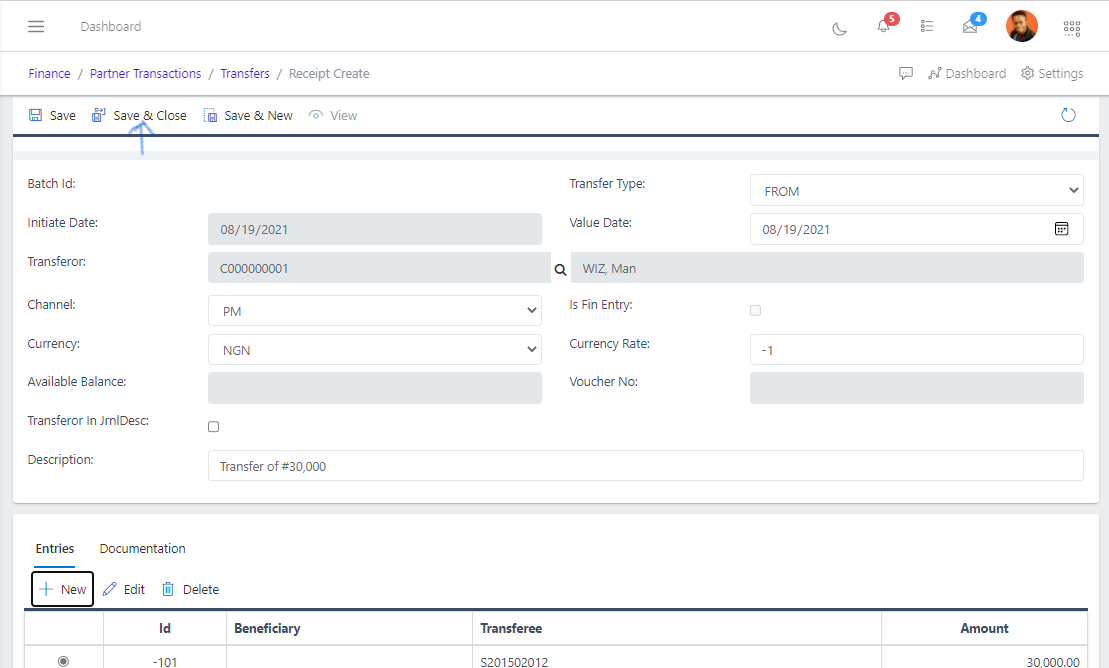
Task: Open the user profile avatar
Action: [1021, 26]
